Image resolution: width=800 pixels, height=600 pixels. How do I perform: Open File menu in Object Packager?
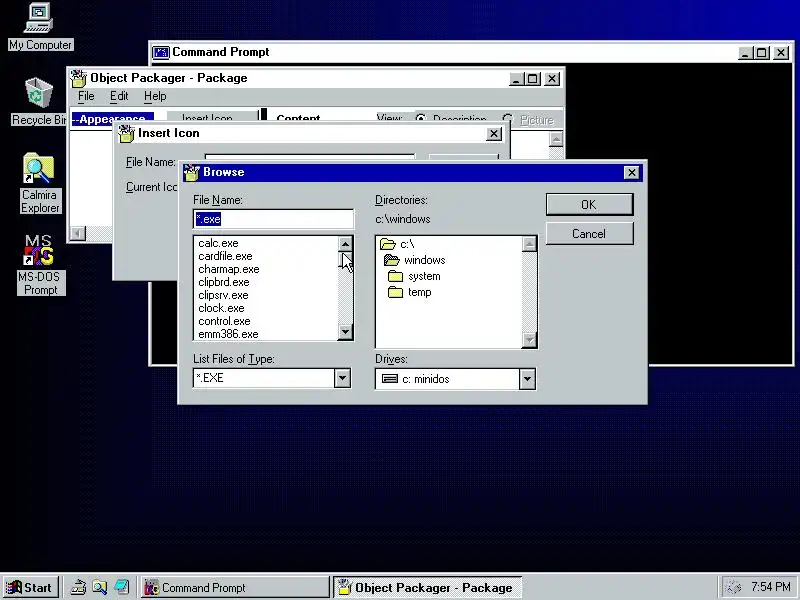86,96
